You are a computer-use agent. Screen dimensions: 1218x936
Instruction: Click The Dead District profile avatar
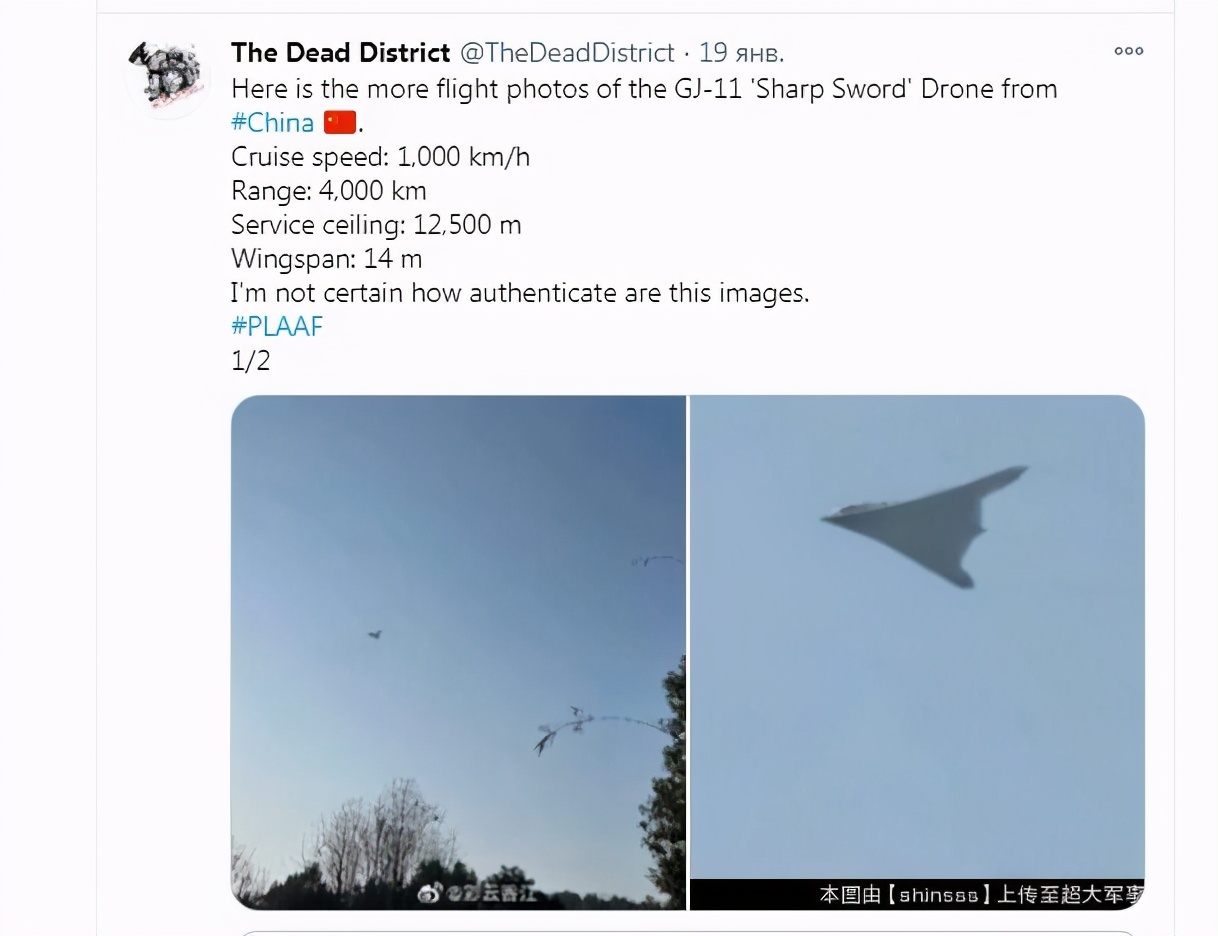pyautogui.click(x=167, y=77)
